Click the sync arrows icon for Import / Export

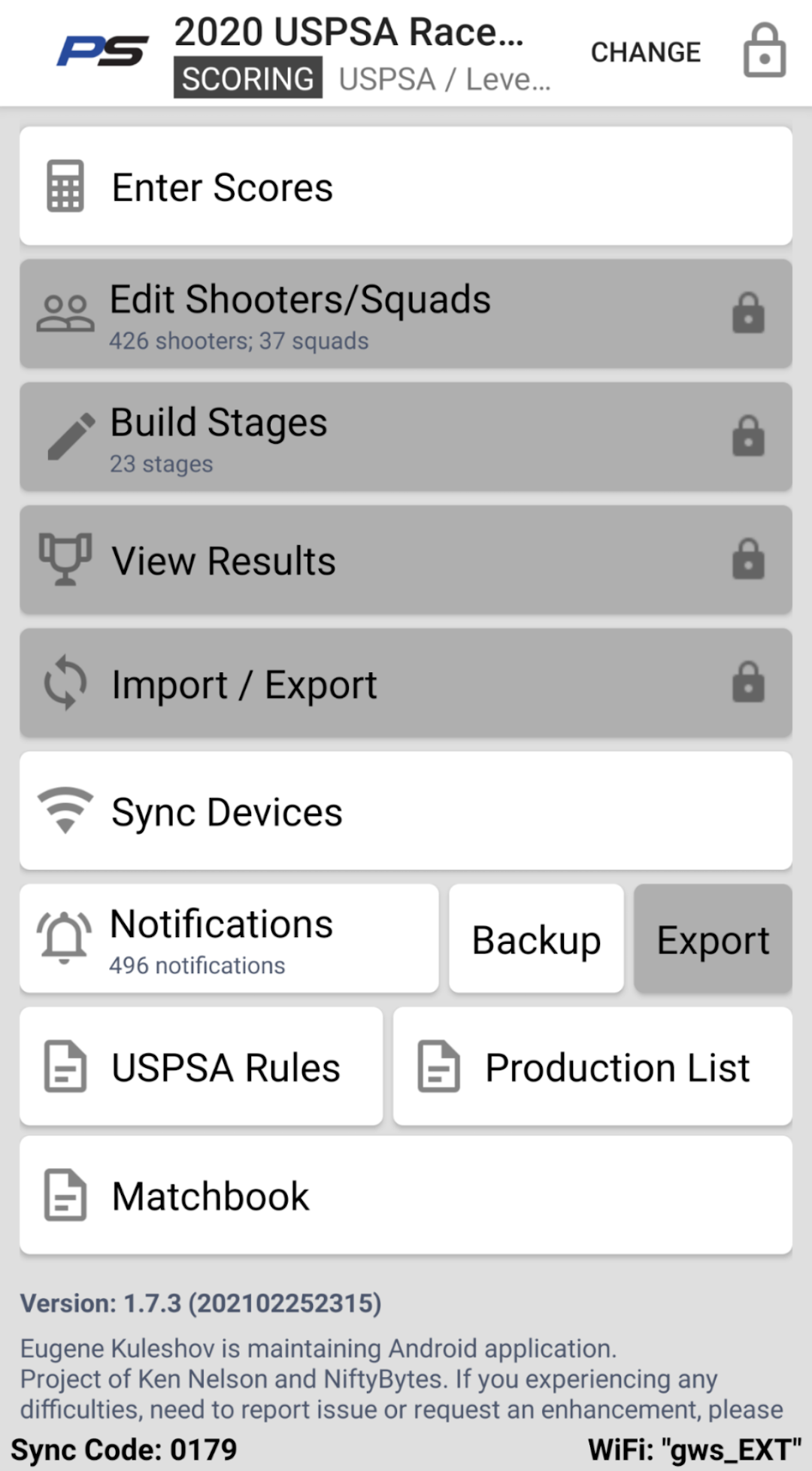point(65,683)
